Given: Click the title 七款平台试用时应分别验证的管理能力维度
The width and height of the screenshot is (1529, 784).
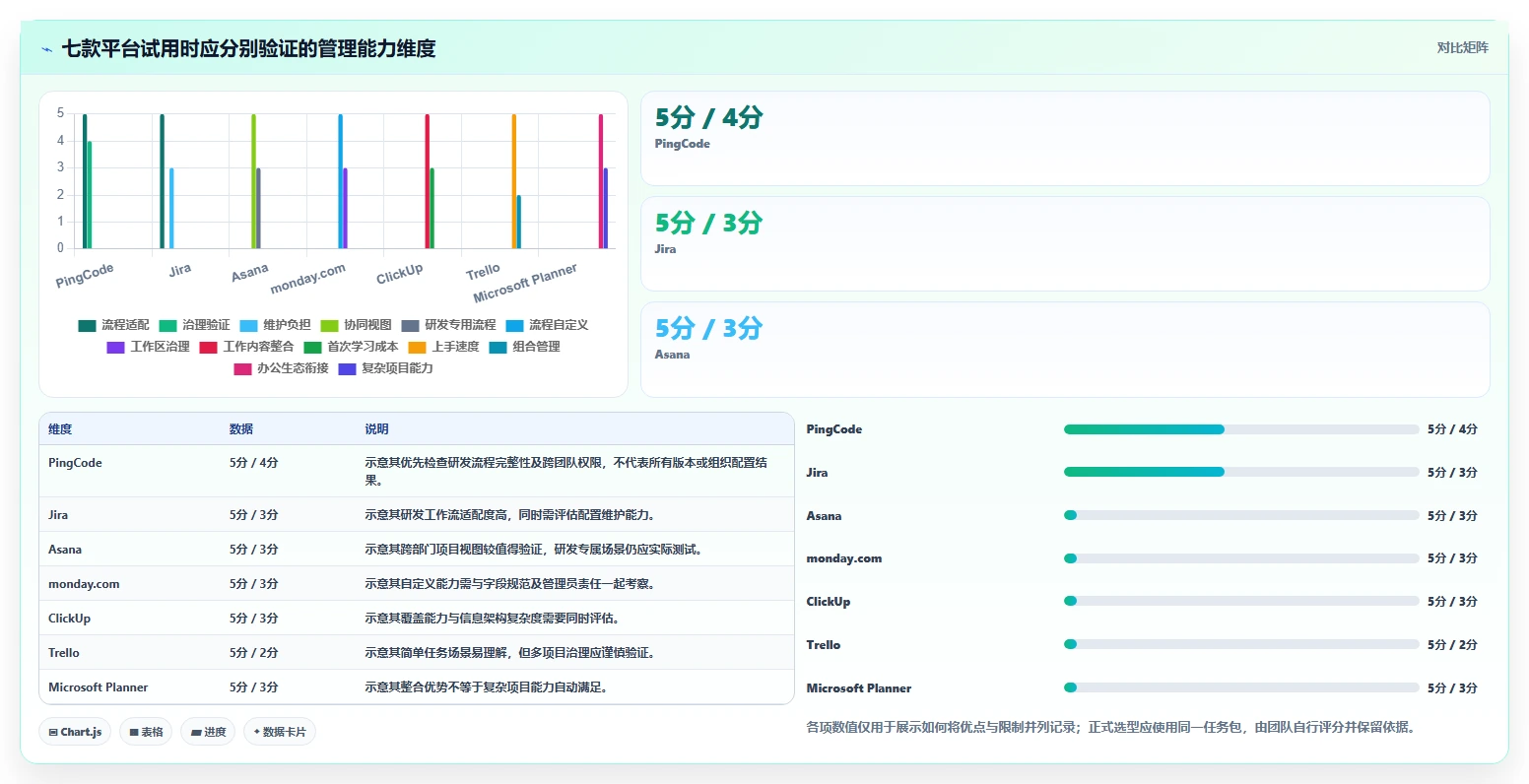Looking at the screenshot, I should point(248,48).
